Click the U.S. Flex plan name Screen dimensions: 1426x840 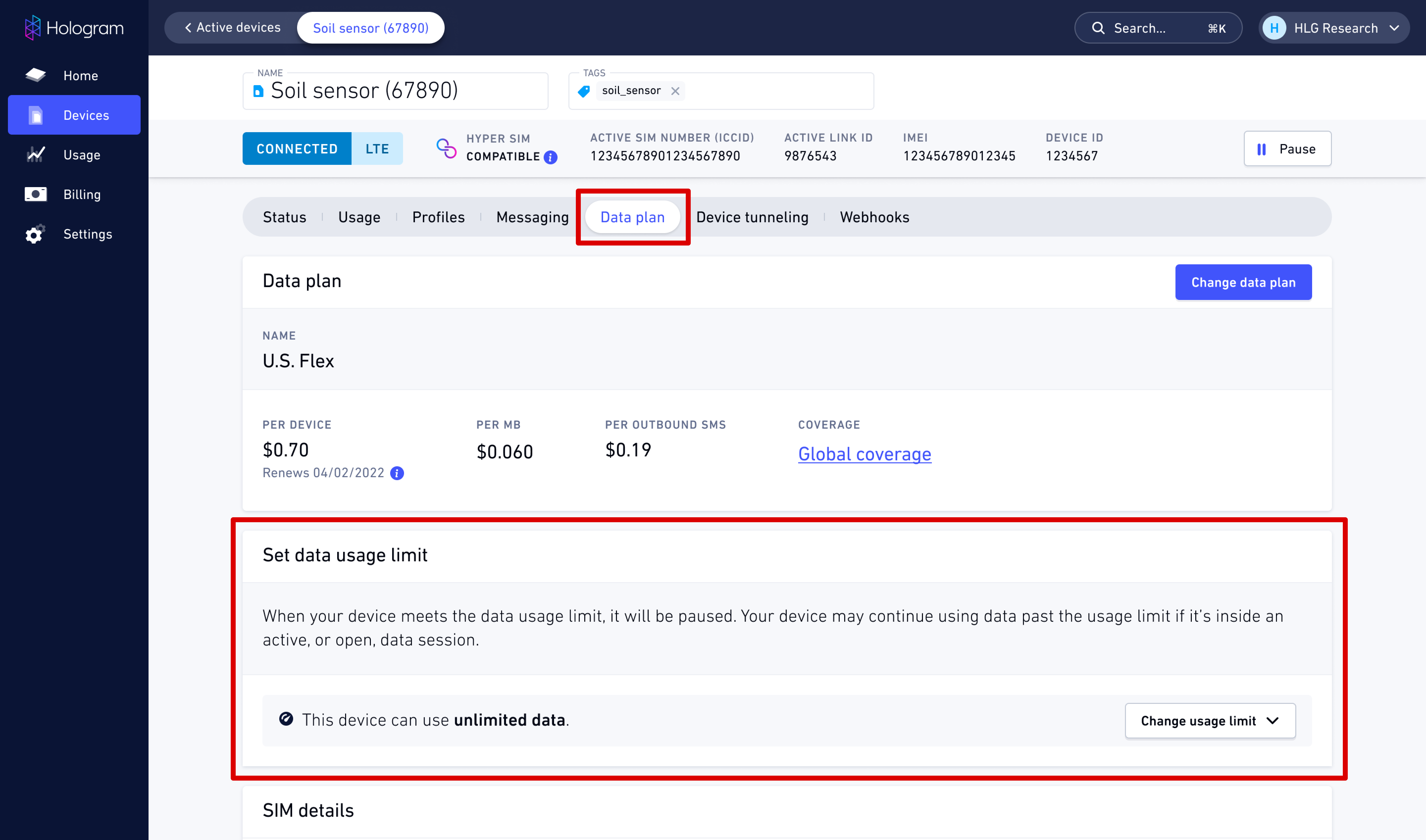click(x=298, y=361)
